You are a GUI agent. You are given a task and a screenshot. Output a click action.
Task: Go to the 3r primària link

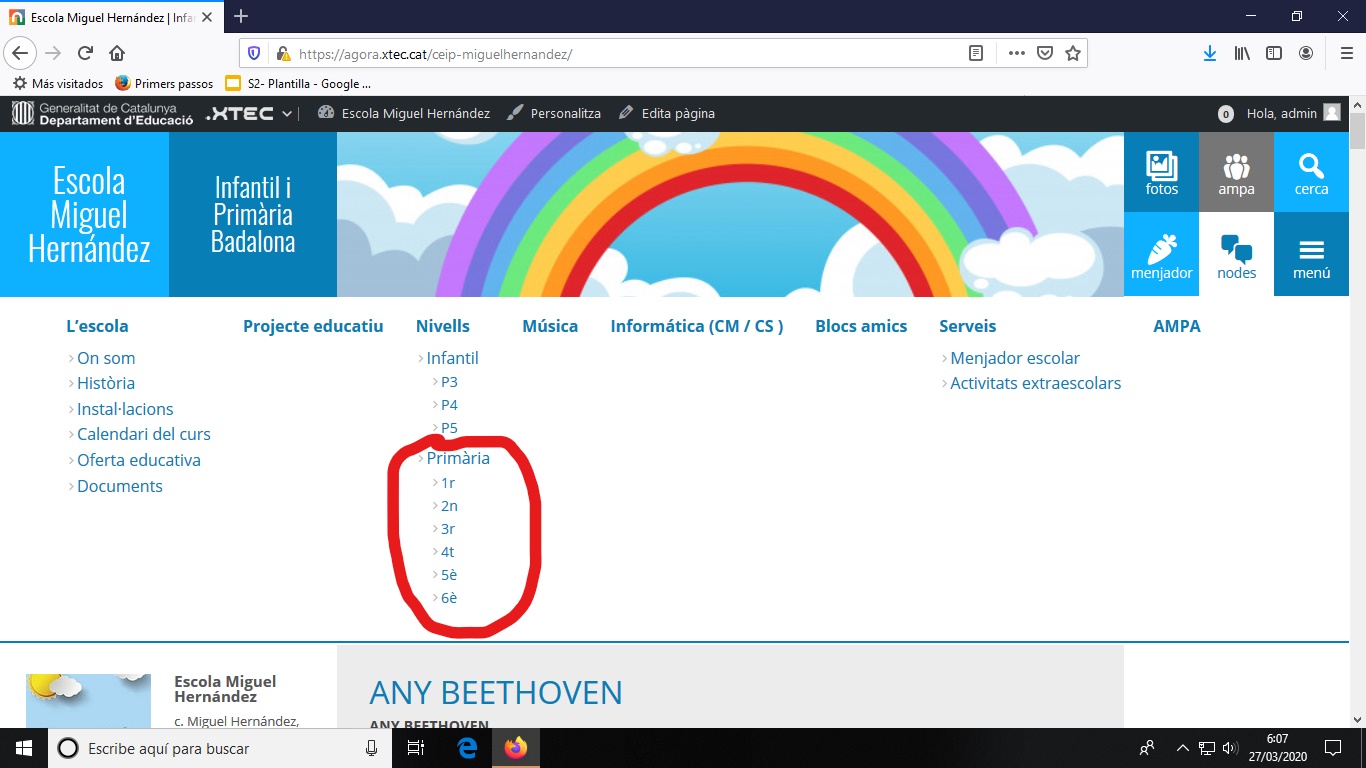point(448,529)
